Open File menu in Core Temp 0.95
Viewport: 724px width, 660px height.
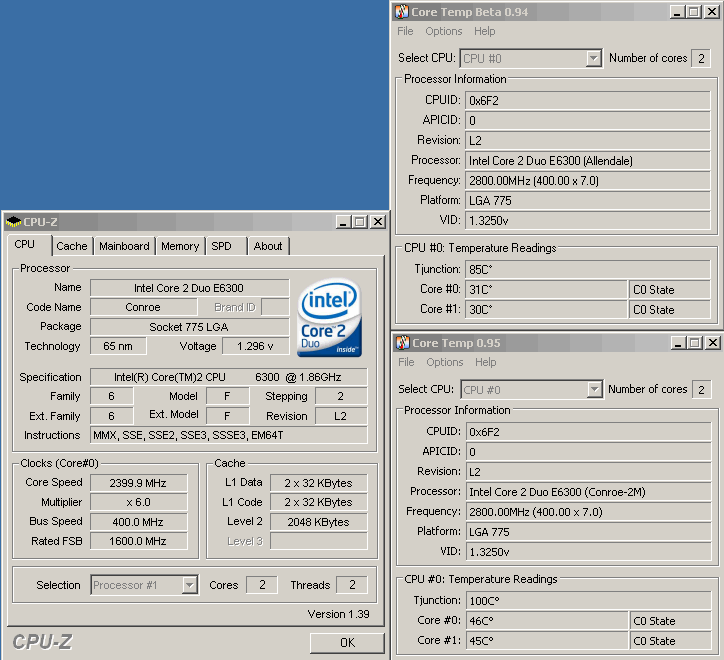point(406,362)
